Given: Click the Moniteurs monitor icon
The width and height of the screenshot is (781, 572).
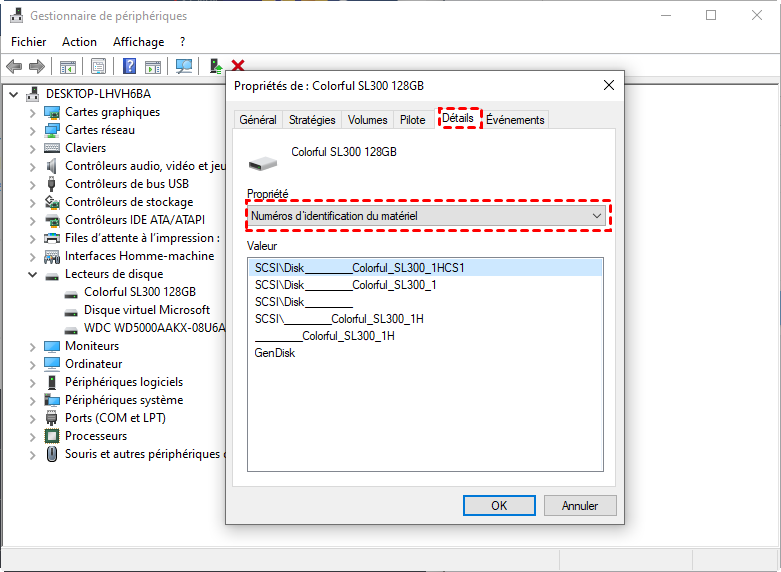Looking at the screenshot, I should [x=52, y=346].
